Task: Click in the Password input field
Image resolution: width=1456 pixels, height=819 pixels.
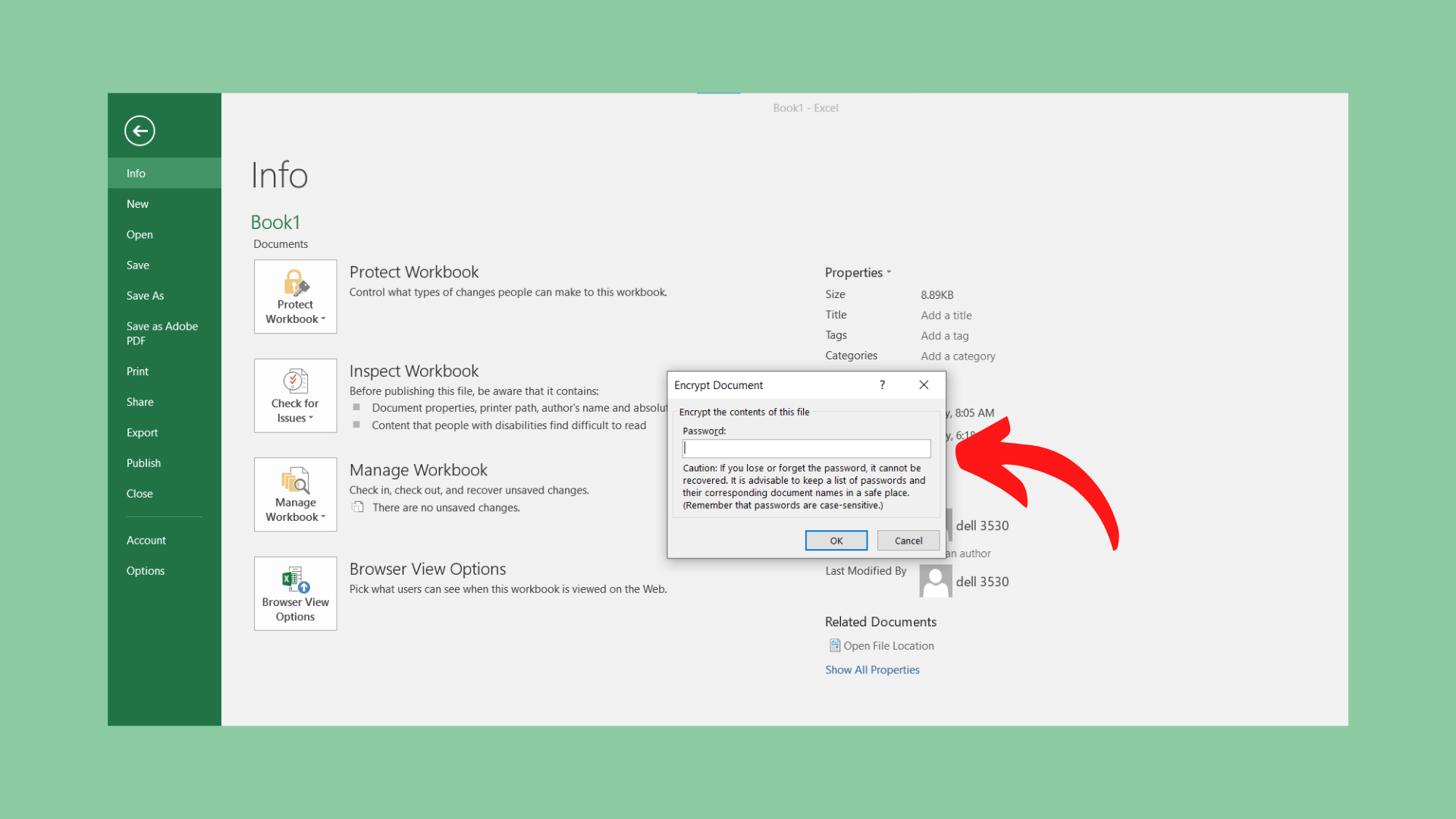Action: pyautogui.click(x=806, y=448)
